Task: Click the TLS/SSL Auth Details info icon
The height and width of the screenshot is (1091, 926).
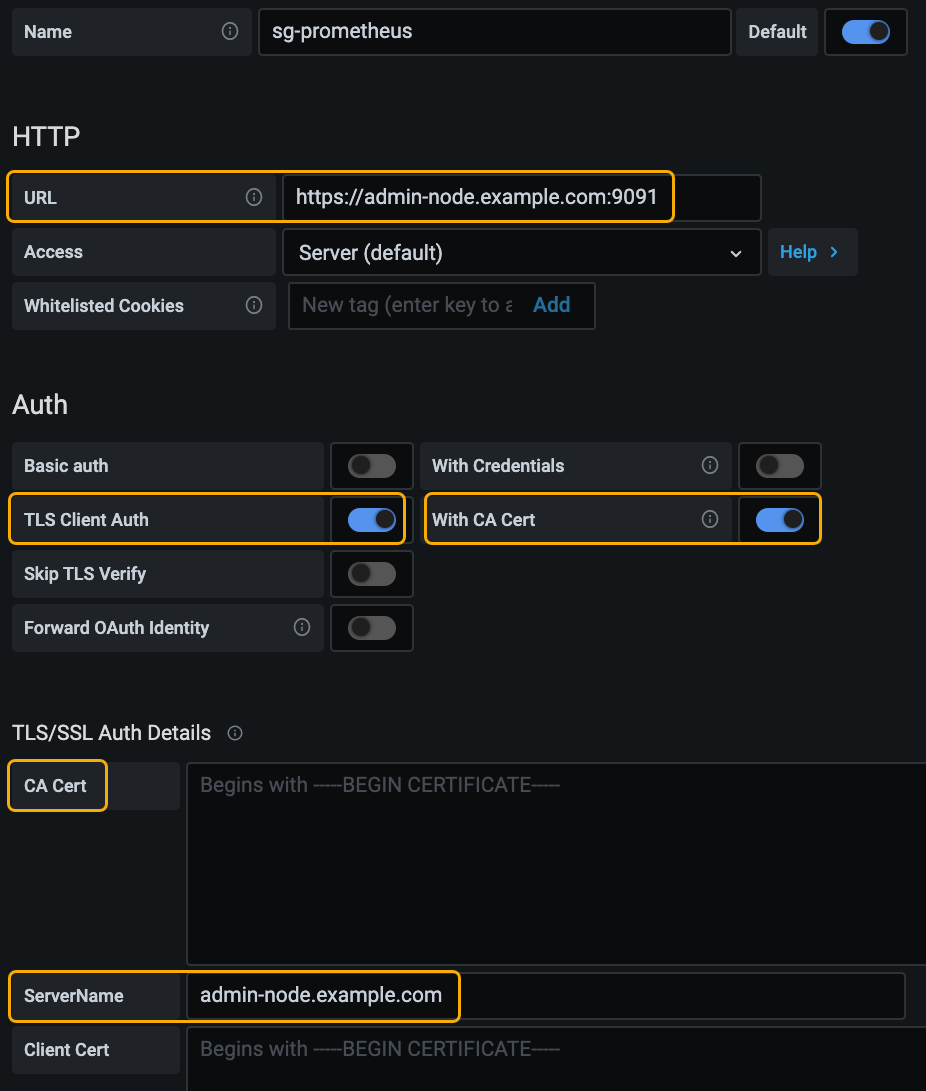Action: coord(235,733)
